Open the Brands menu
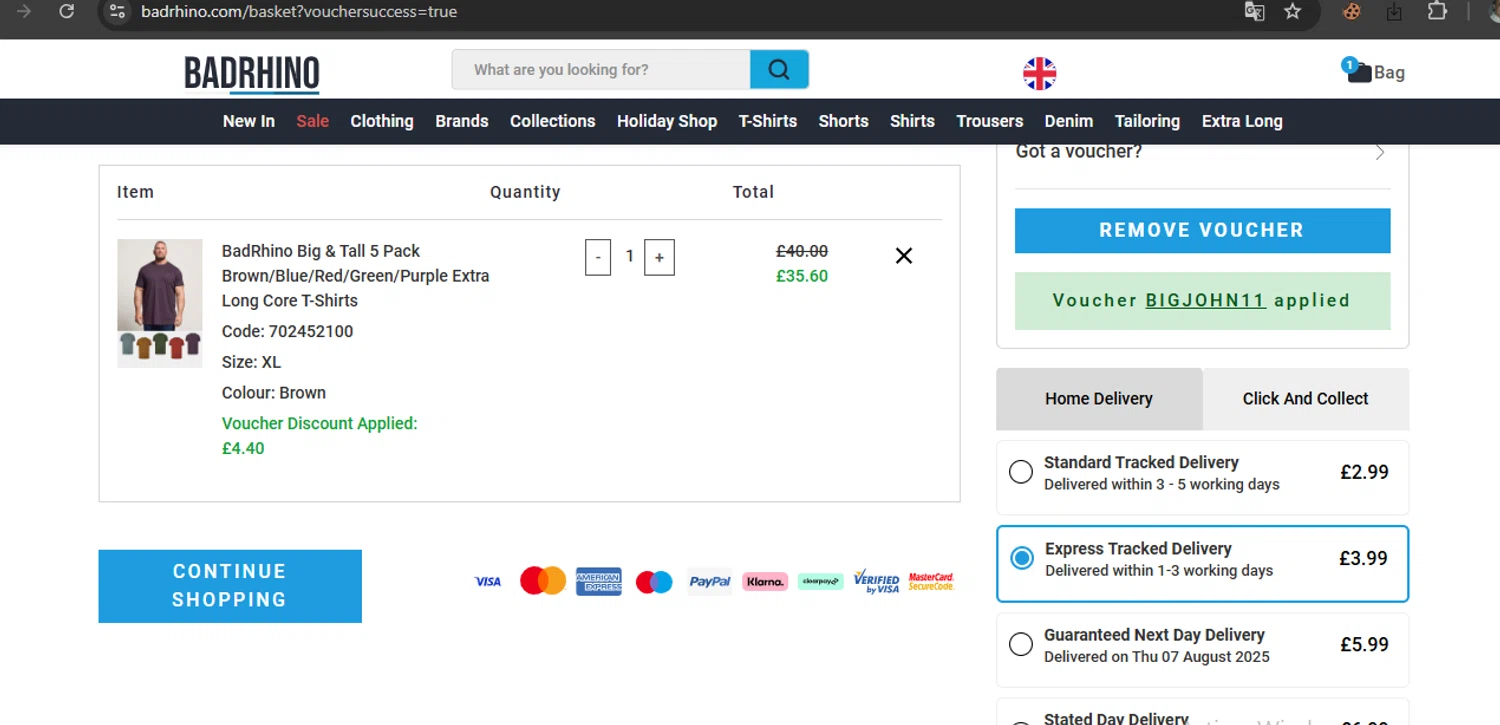The image size is (1500, 725). click(462, 121)
